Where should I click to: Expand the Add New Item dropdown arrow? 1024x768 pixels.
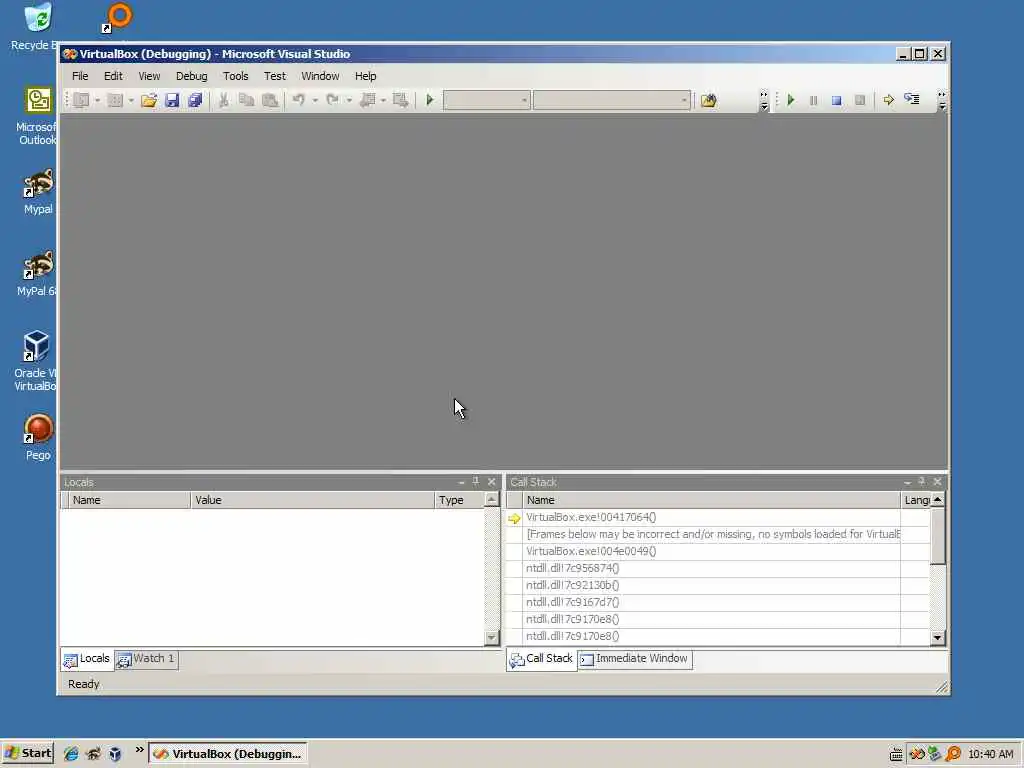pos(131,101)
